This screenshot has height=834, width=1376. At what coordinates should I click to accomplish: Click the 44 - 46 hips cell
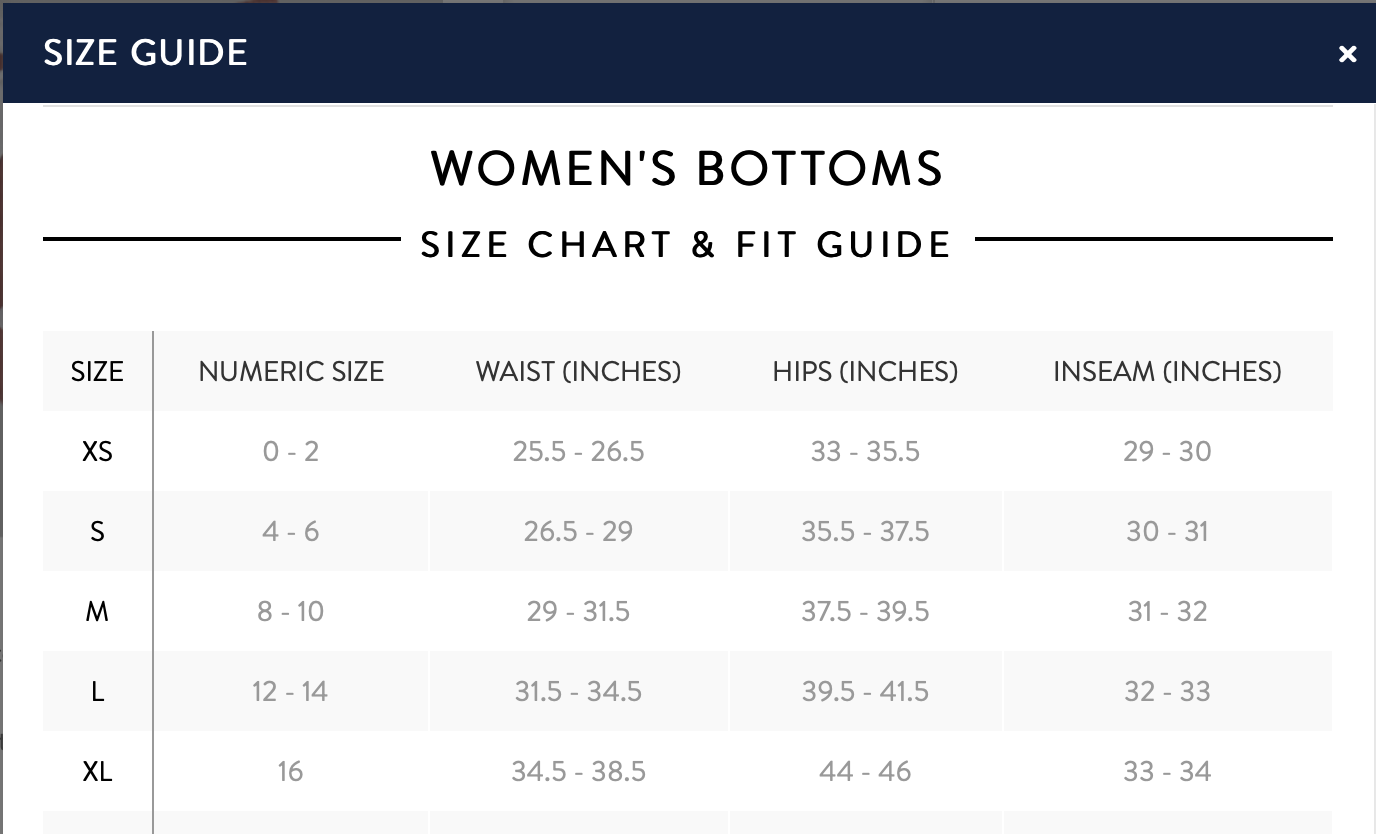click(x=865, y=772)
